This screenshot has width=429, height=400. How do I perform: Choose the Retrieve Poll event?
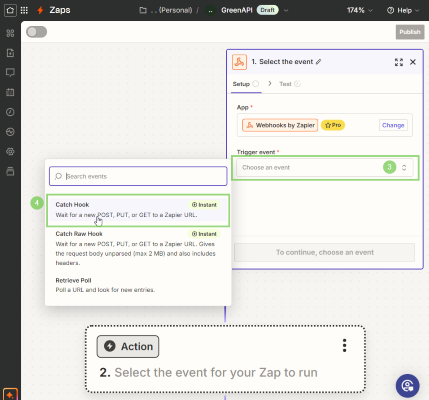click(x=138, y=285)
